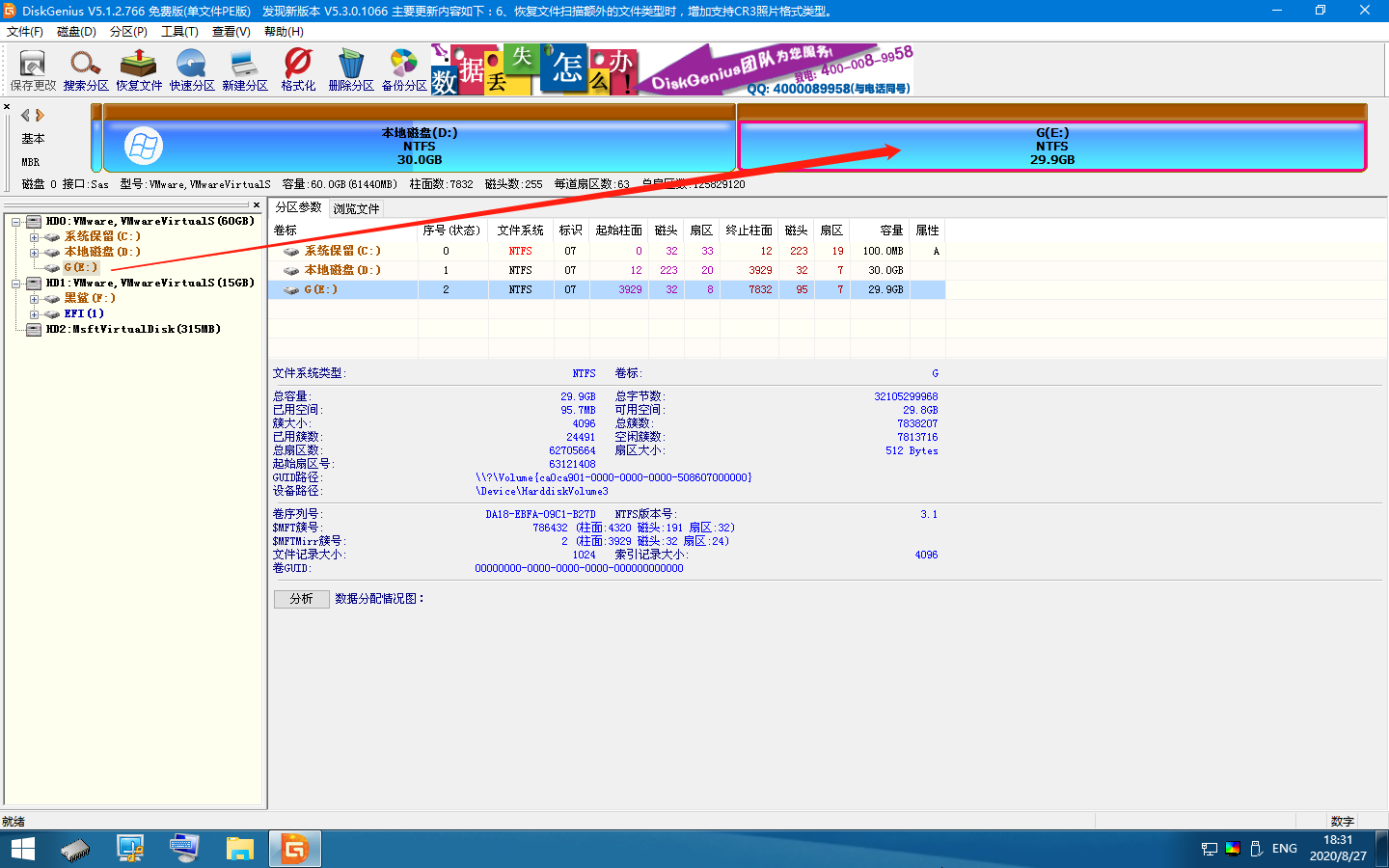The image size is (1389, 868).
Task: Click the colorful display tray icon
Action: pyautogui.click(x=1233, y=849)
